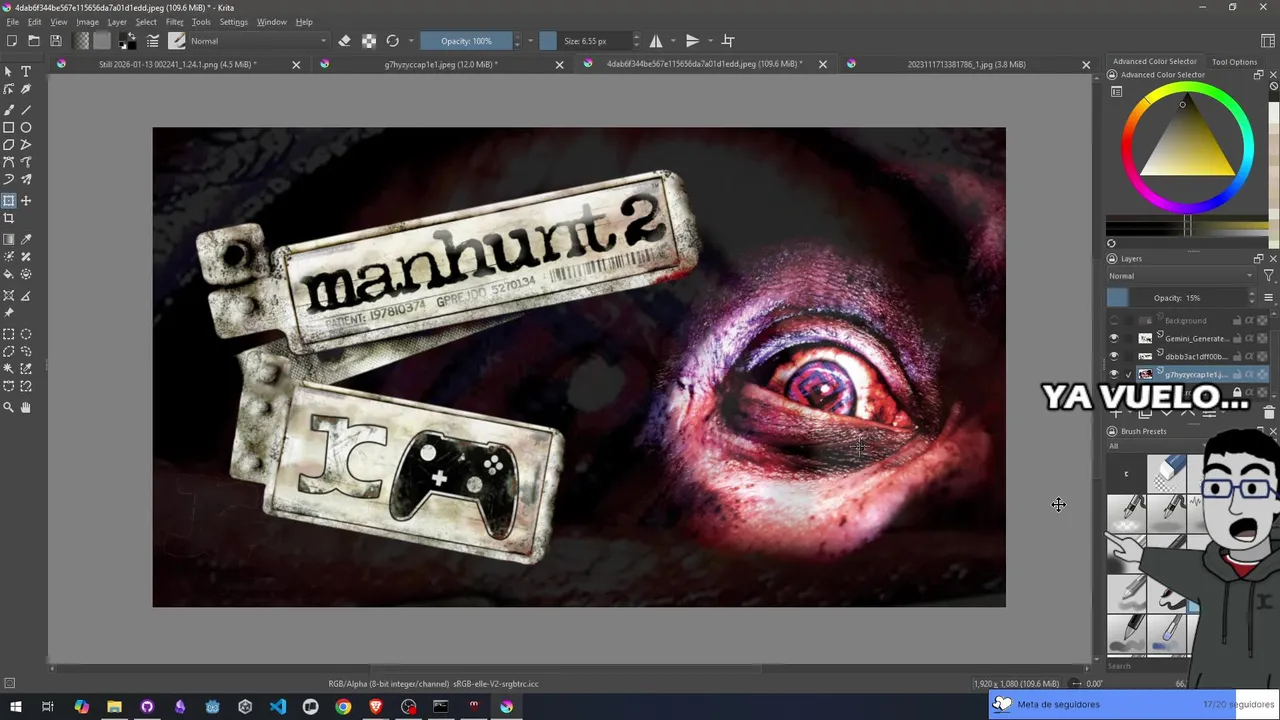Viewport: 1280px width, 720px height.
Task: Click the horizontal mirror tool icon
Action: [x=656, y=41]
